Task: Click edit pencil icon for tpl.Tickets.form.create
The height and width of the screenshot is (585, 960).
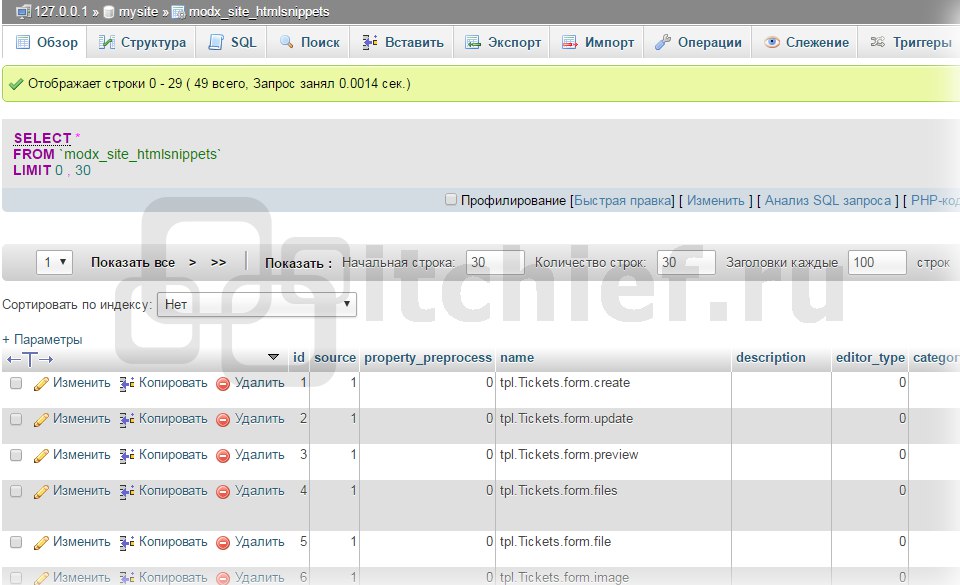Action: click(x=41, y=384)
